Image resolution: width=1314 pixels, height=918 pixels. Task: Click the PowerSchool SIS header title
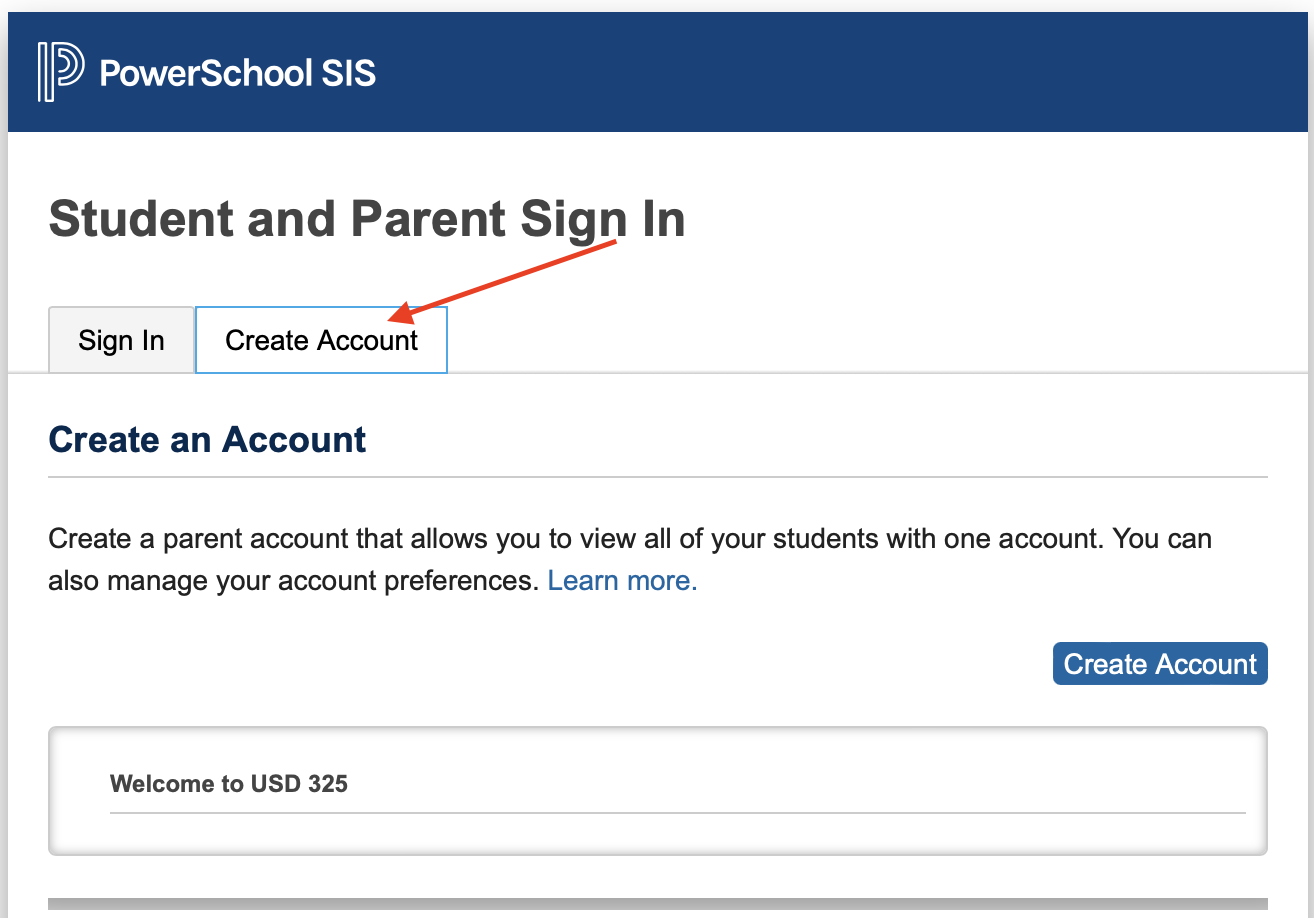point(238,73)
